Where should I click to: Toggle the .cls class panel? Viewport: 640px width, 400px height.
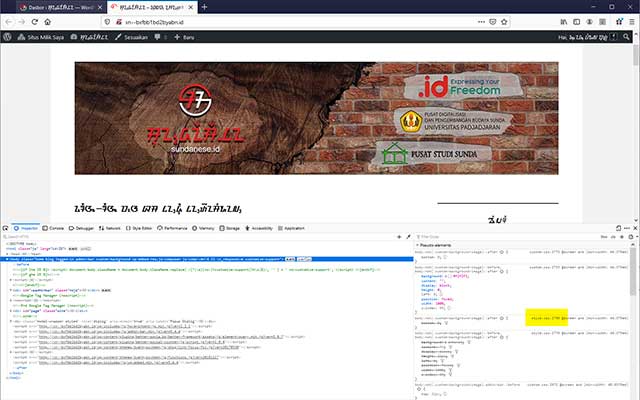point(613,237)
